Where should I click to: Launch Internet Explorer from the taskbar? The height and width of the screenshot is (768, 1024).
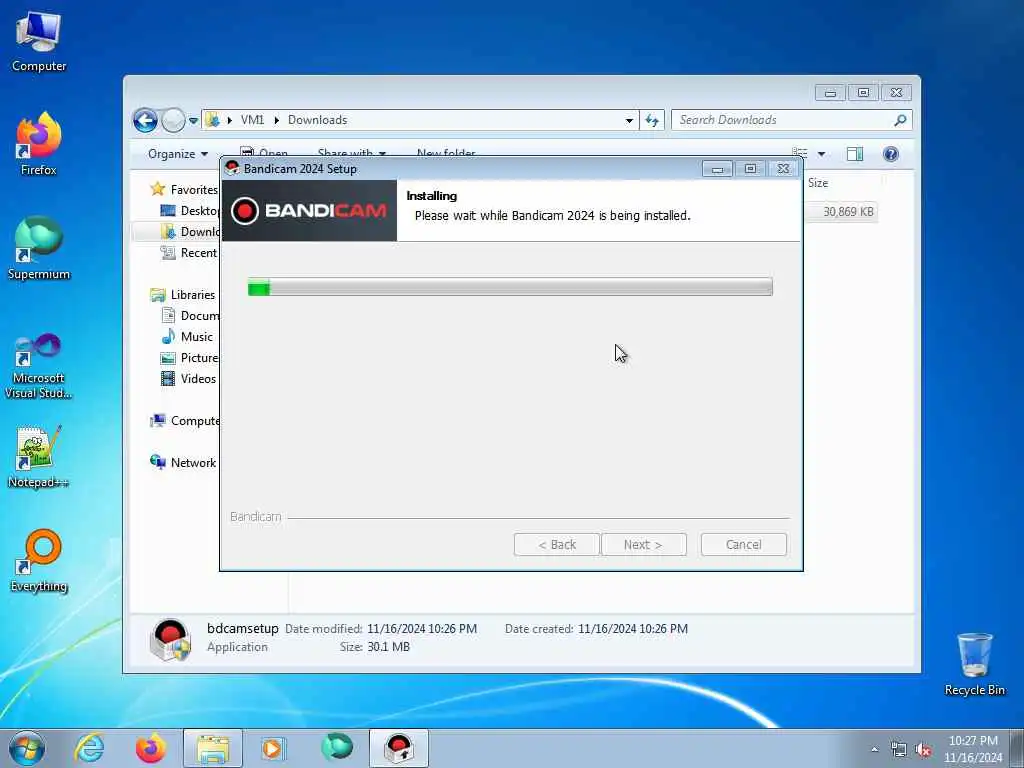point(89,748)
